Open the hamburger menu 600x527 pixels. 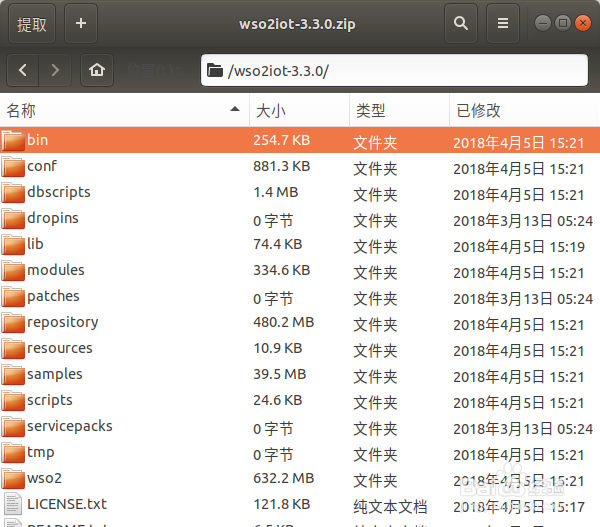tap(503, 24)
